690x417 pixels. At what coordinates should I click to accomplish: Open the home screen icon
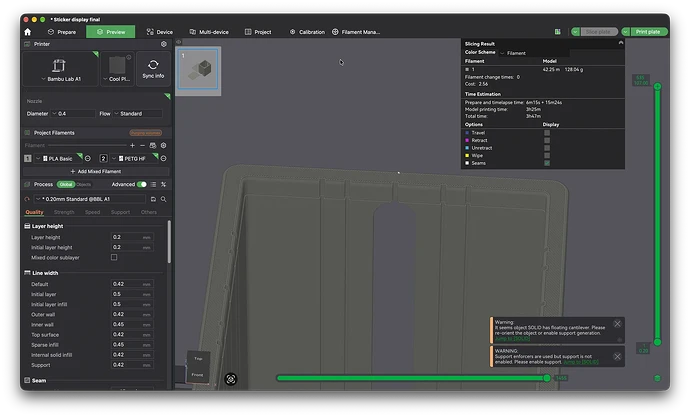pos(28,32)
